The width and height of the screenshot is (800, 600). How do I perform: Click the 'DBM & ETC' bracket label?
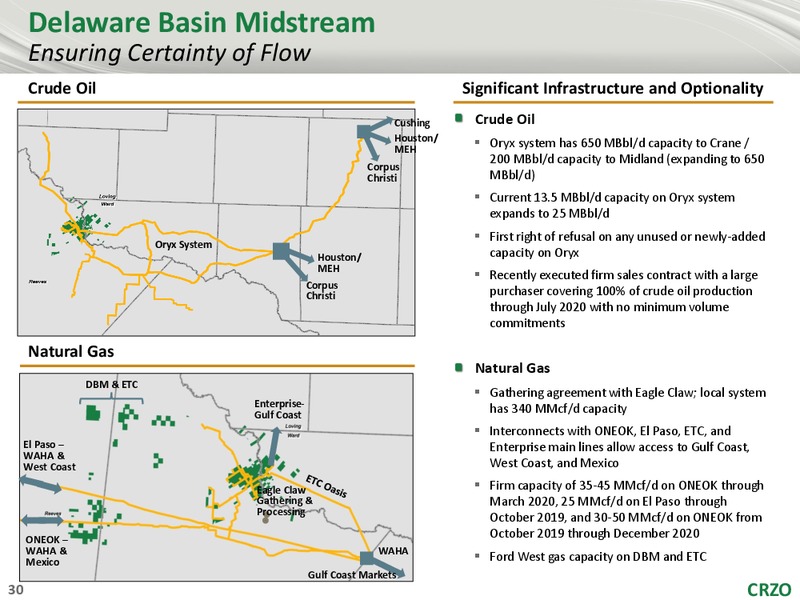pos(111,385)
